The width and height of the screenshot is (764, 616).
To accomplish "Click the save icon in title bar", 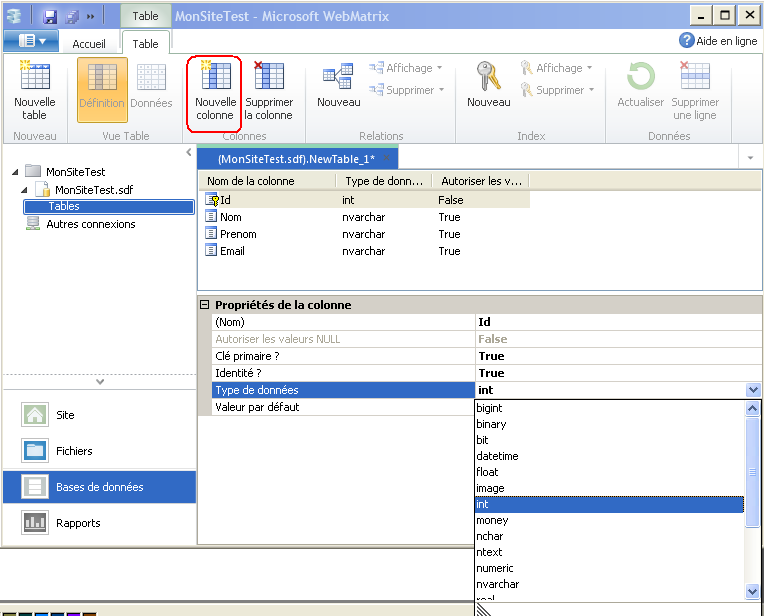I will [x=49, y=16].
